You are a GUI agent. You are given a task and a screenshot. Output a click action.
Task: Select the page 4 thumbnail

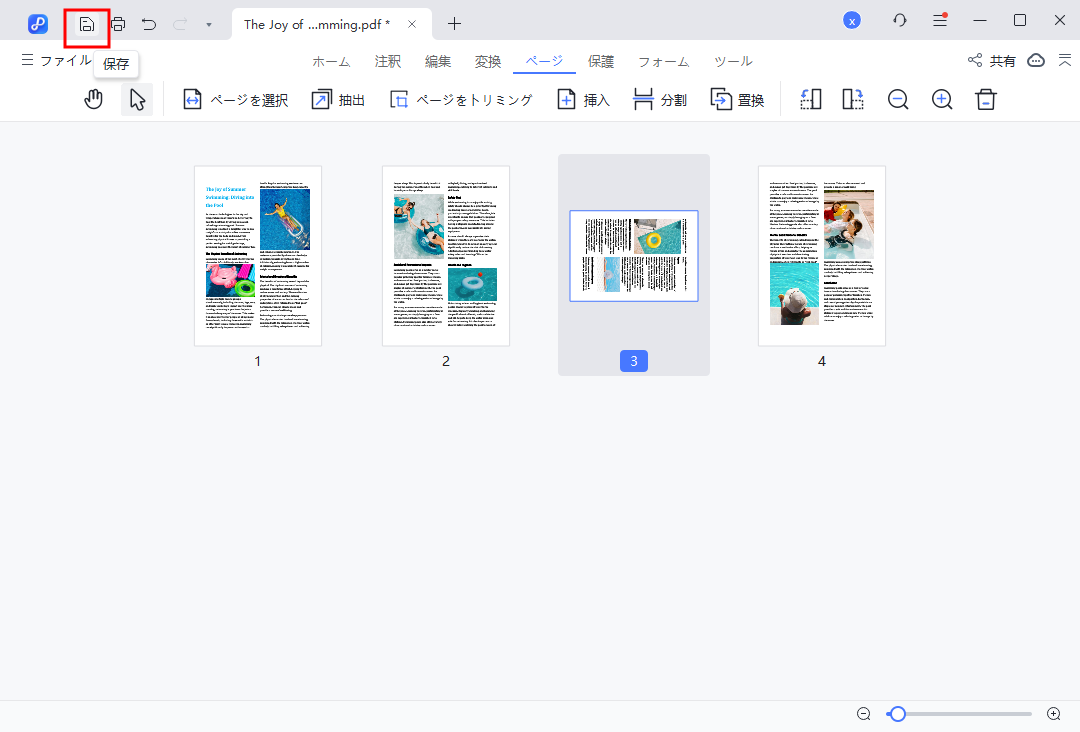(x=821, y=256)
